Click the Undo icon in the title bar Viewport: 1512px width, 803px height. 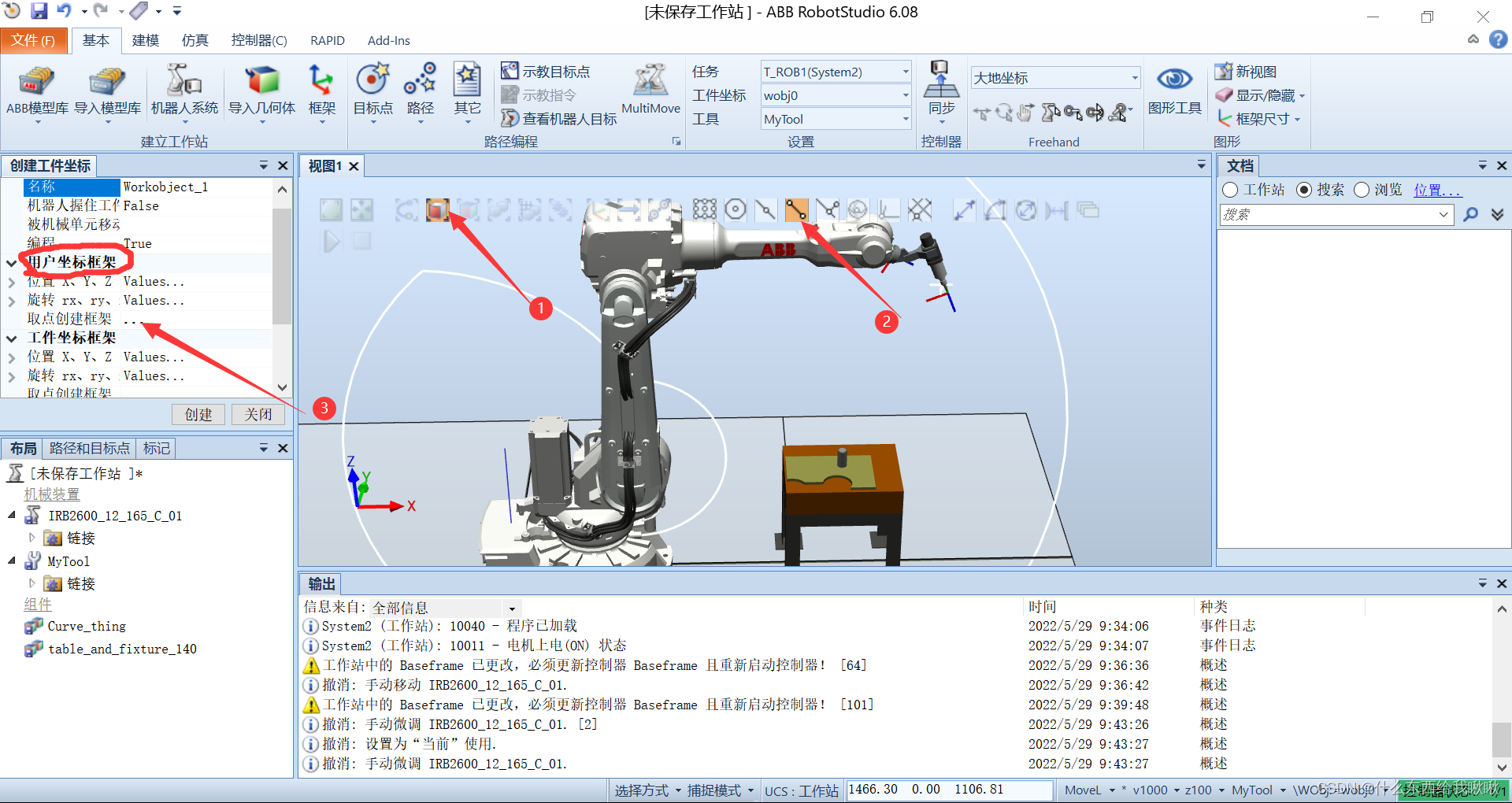point(64,11)
